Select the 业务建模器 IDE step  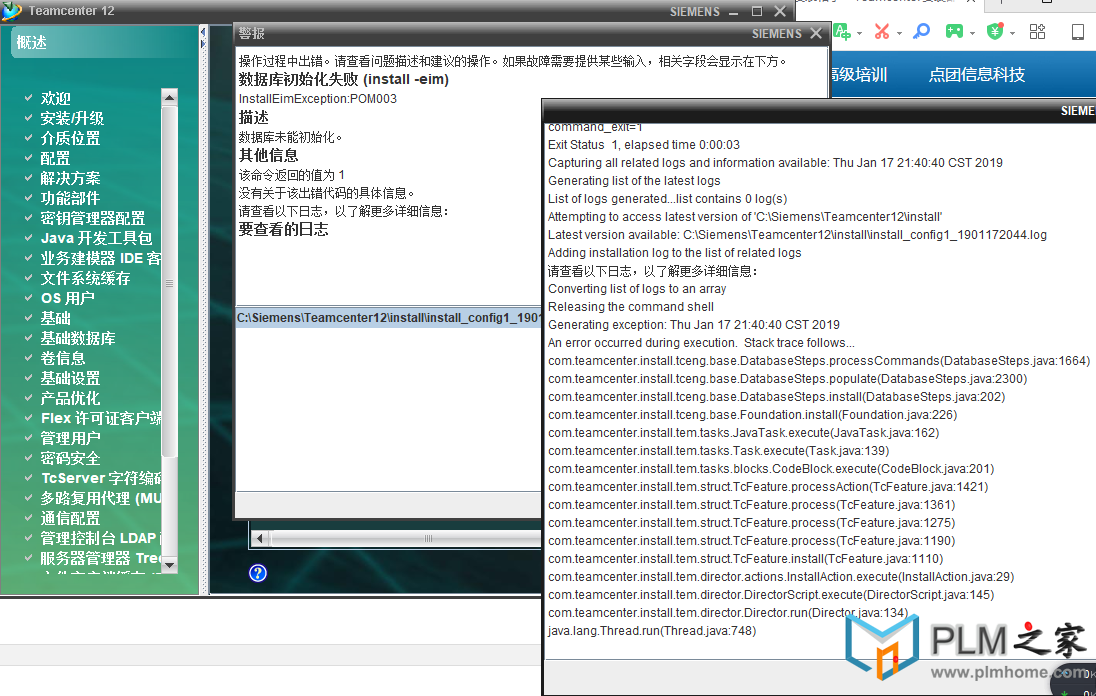101,259
